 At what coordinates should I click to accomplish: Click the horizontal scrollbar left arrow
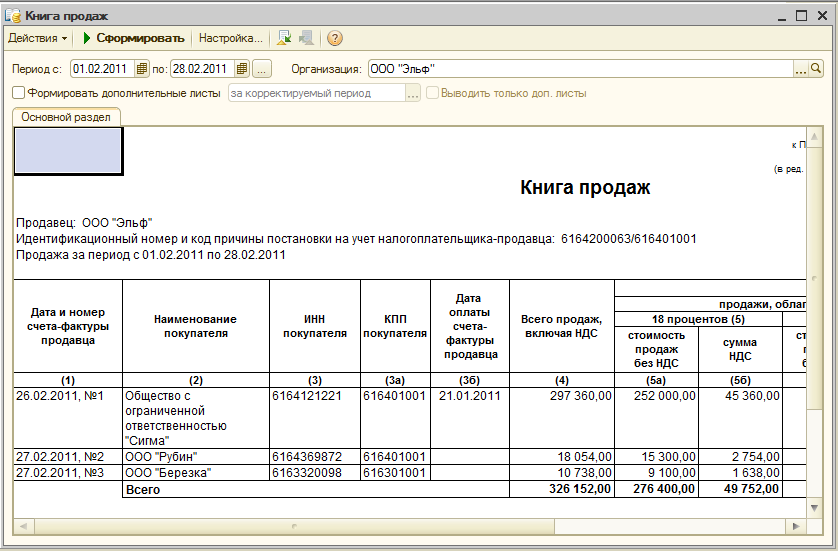click(24, 526)
